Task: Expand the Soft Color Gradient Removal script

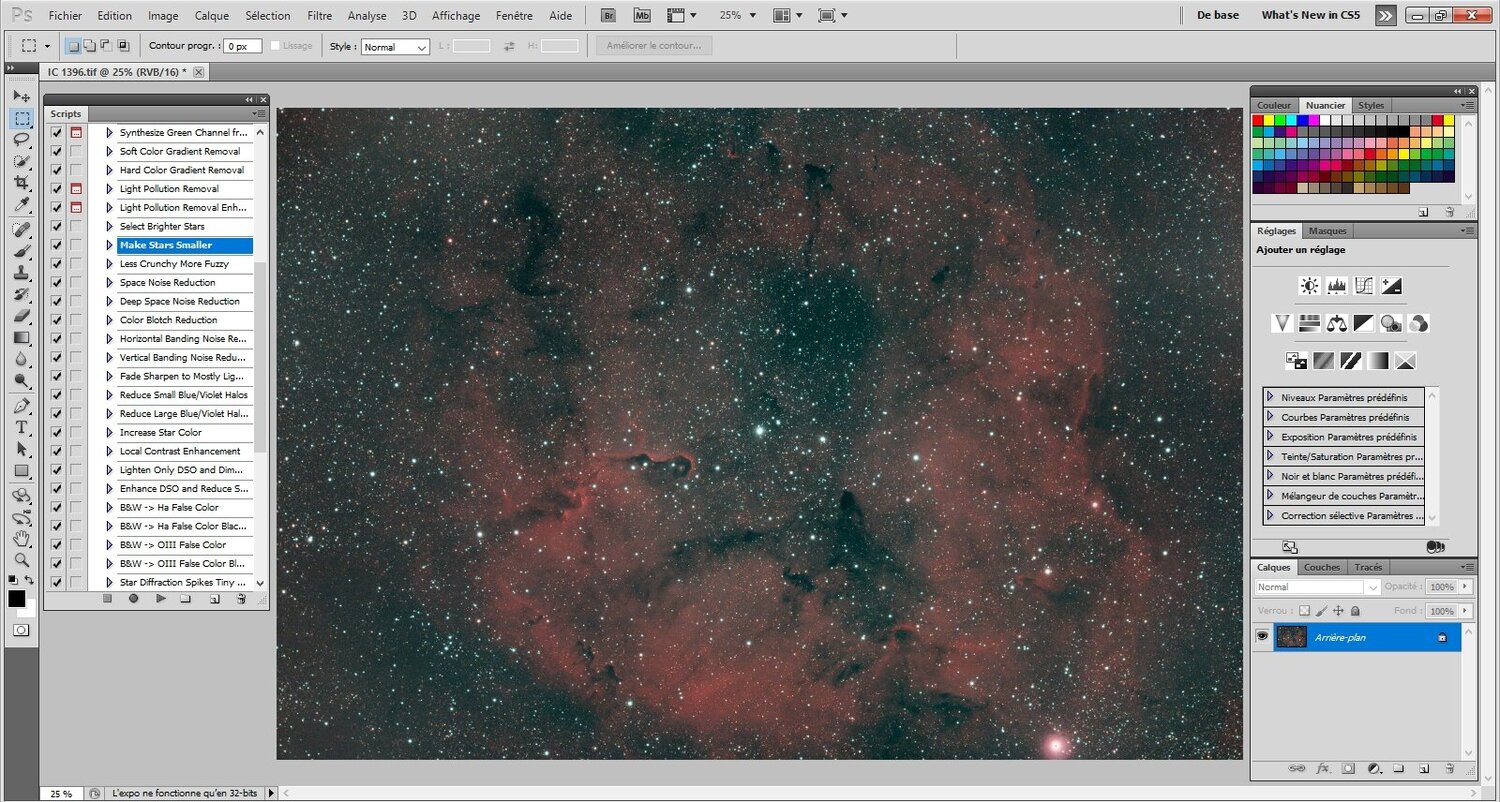Action: [x=109, y=151]
